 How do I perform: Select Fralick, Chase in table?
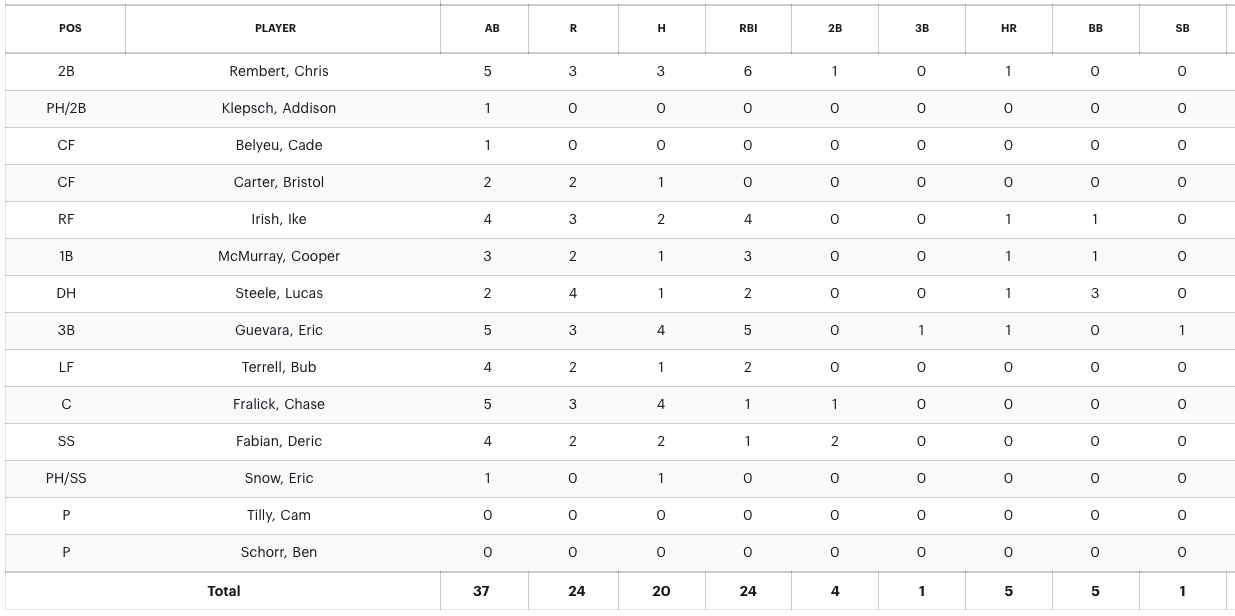tap(279, 404)
